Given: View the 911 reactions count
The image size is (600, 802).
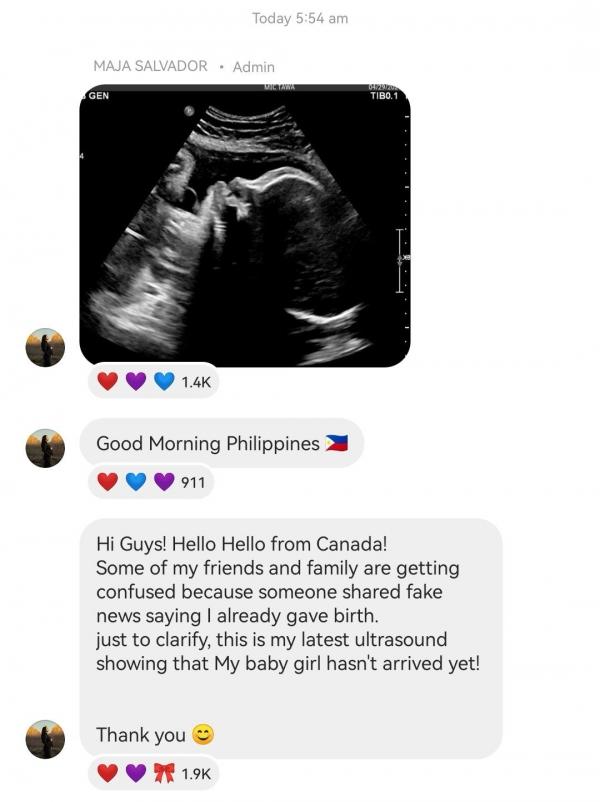Looking at the screenshot, I should click(193, 482).
